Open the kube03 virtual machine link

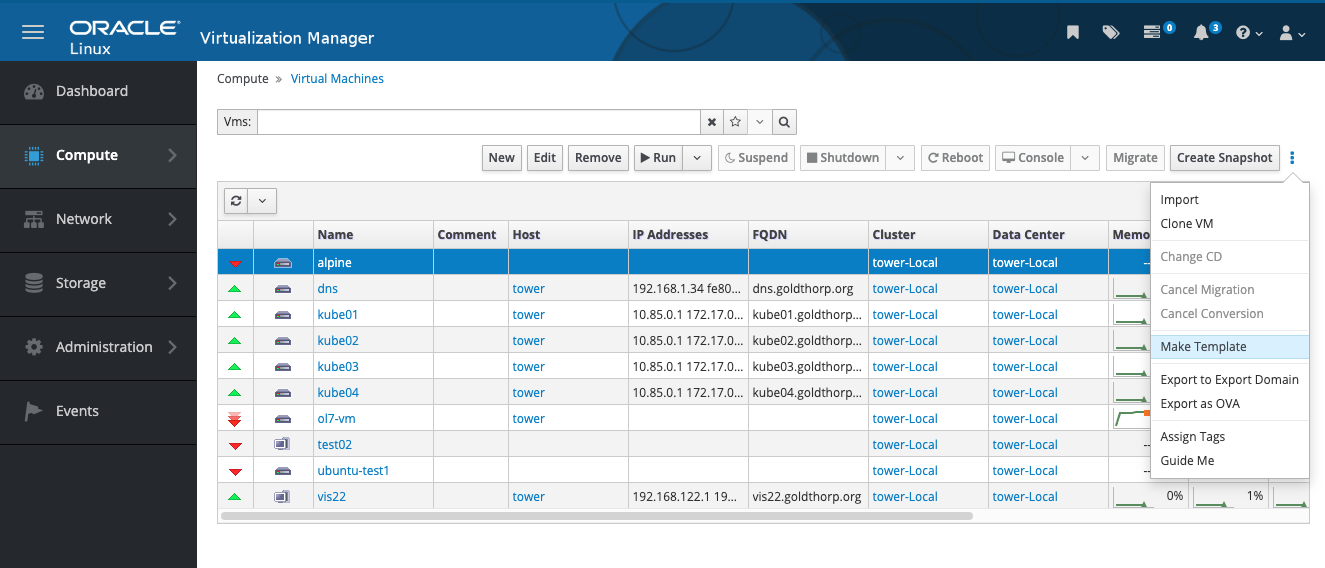(x=338, y=367)
